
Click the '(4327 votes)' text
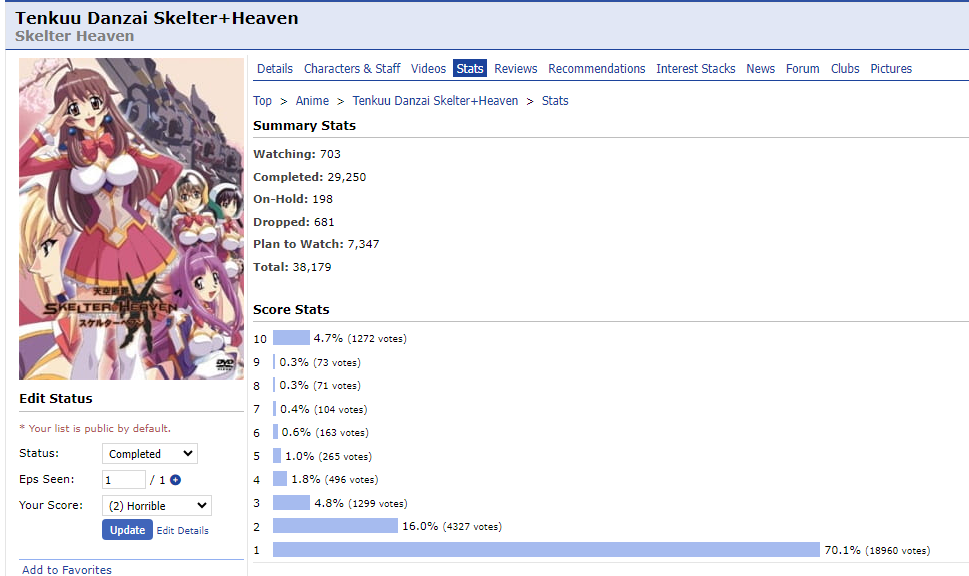[x=472, y=527]
